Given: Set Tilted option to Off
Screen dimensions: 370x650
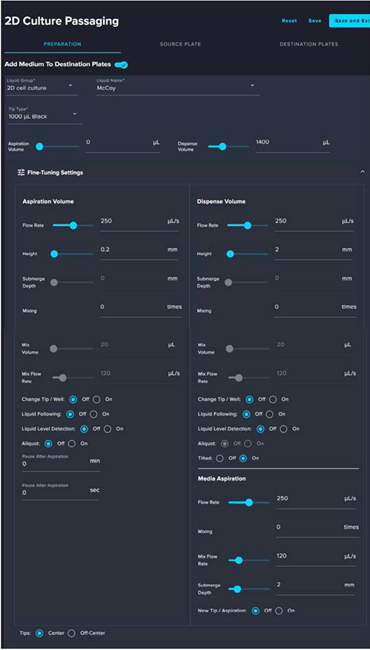Looking at the screenshot, I should tap(220, 458).
